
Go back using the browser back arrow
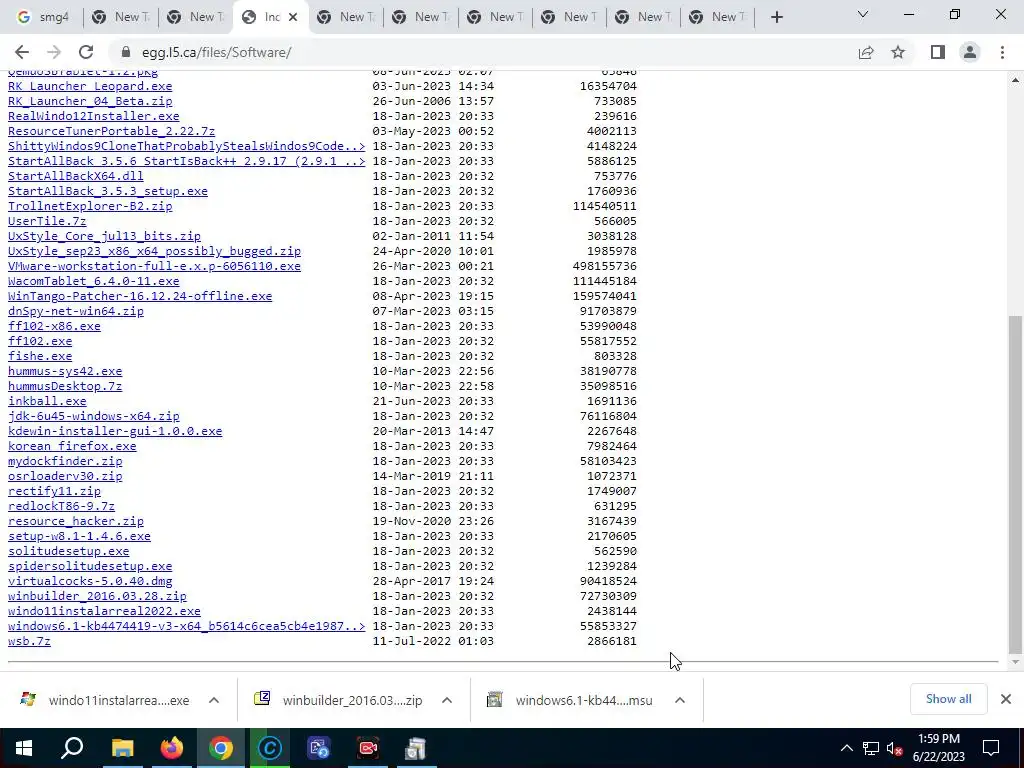[22, 52]
